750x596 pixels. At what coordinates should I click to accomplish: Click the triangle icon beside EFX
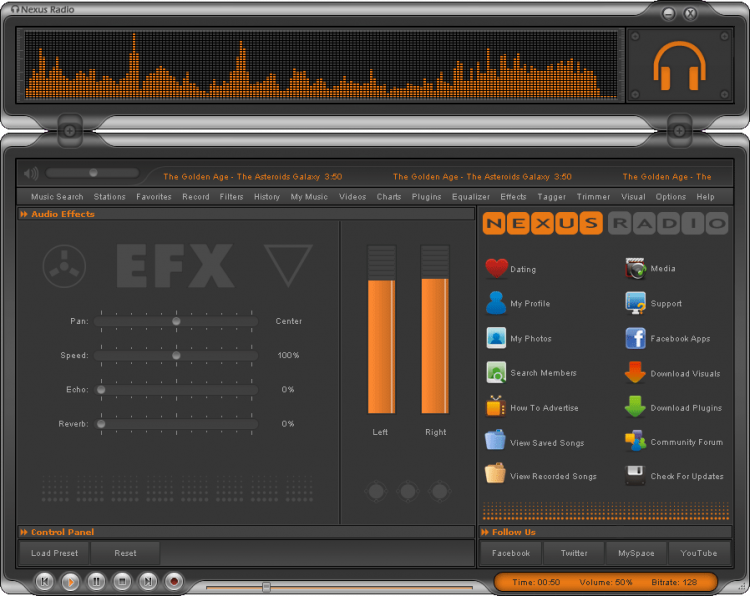tap(288, 265)
